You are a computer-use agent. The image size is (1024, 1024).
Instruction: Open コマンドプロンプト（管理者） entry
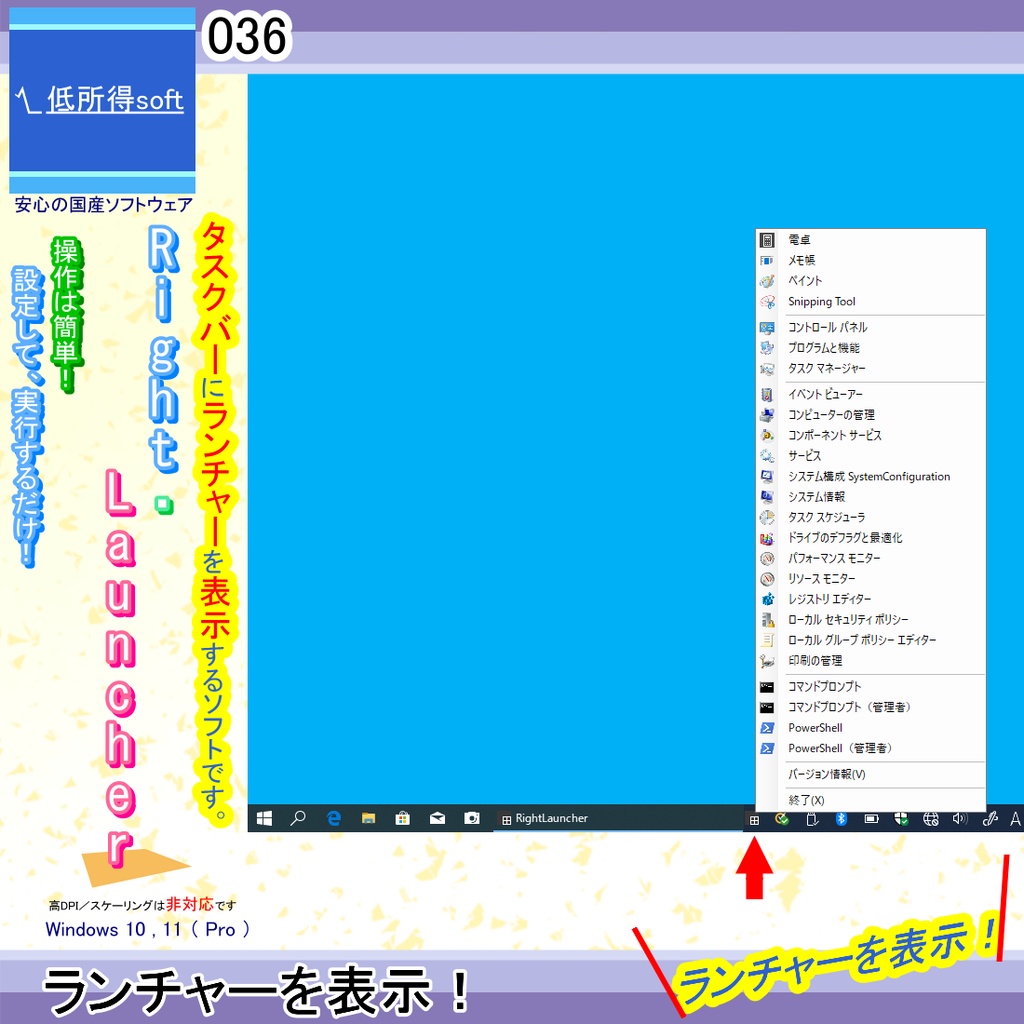[x=870, y=707]
